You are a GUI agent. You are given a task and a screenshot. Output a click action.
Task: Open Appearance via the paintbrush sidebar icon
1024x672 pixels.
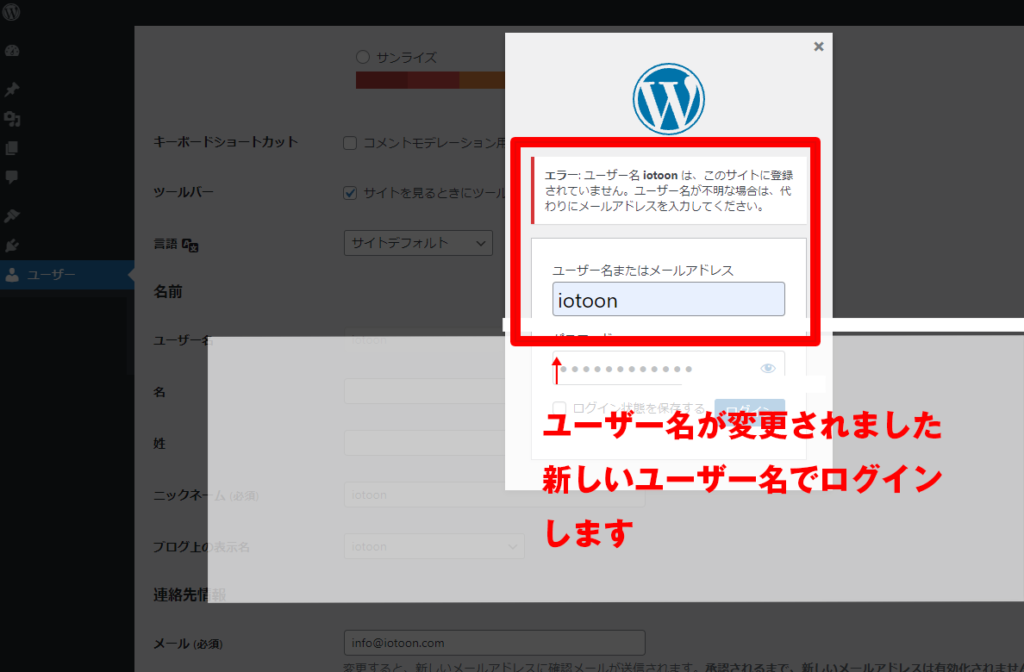click(12, 216)
